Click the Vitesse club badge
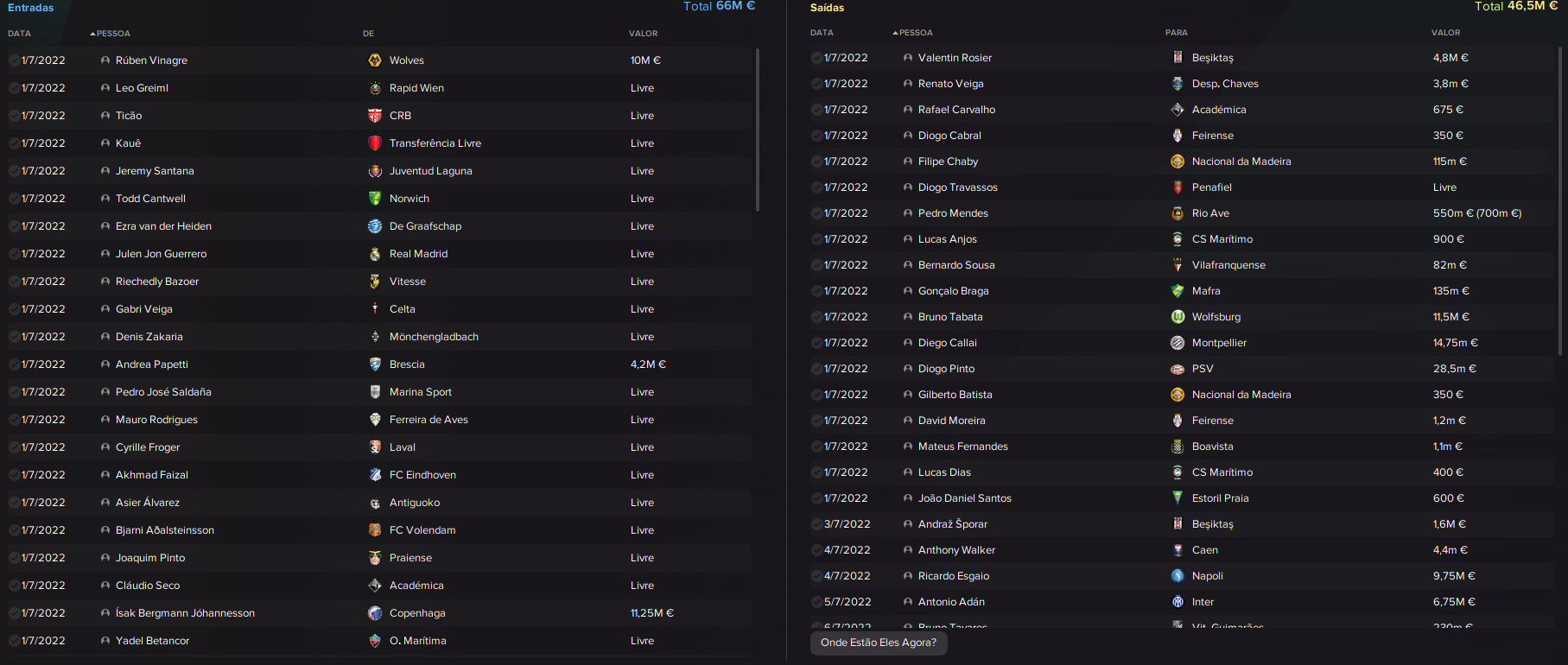 pyautogui.click(x=375, y=282)
